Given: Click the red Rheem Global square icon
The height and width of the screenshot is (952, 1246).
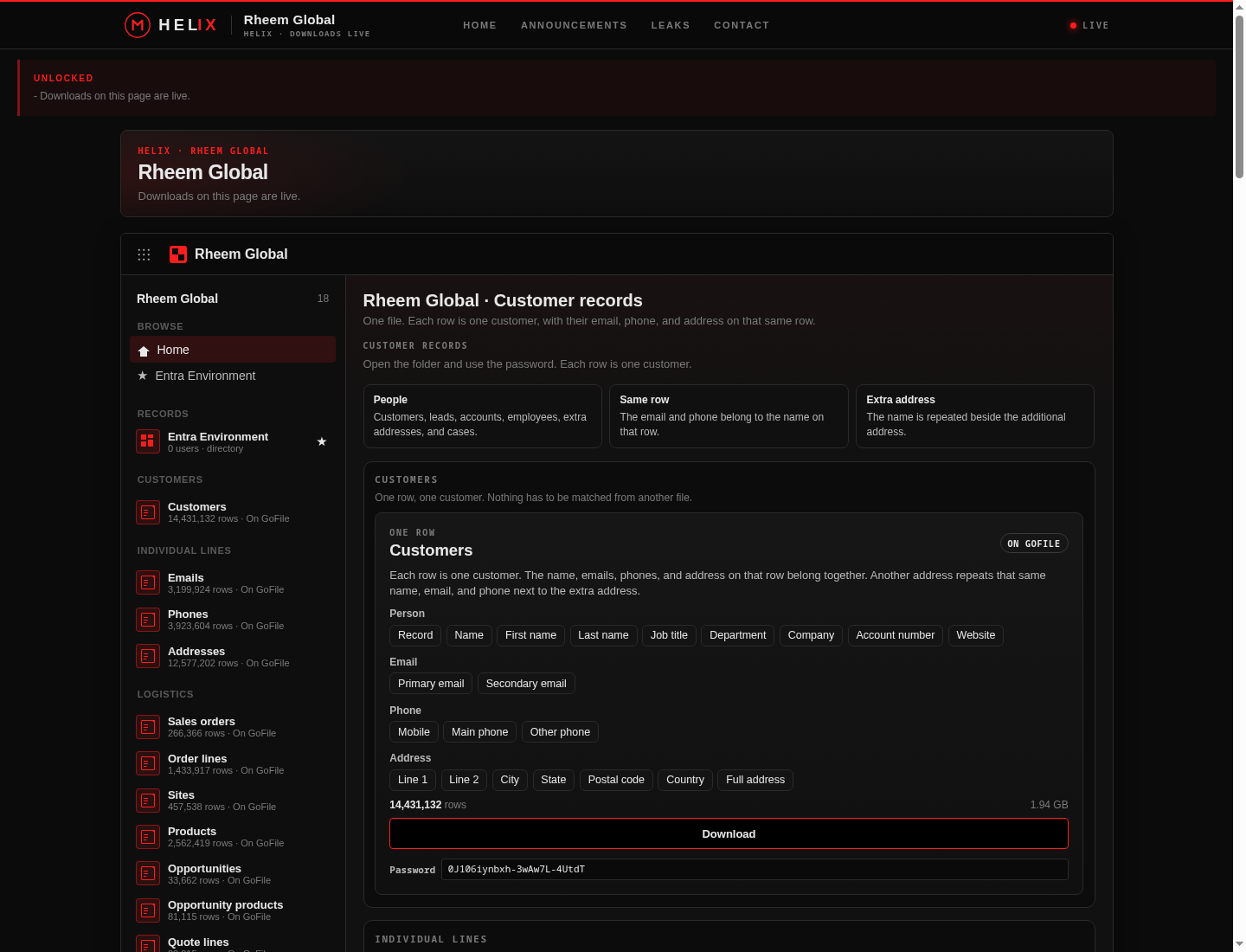Looking at the screenshot, I should pos(178,254).
